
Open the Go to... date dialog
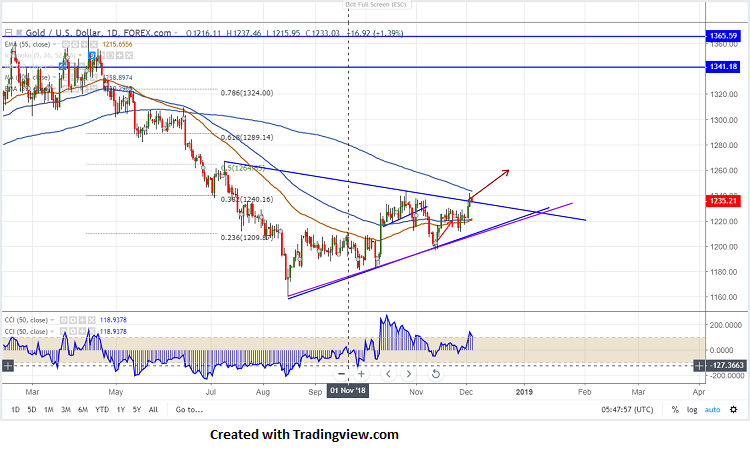[x=189, y=410]
